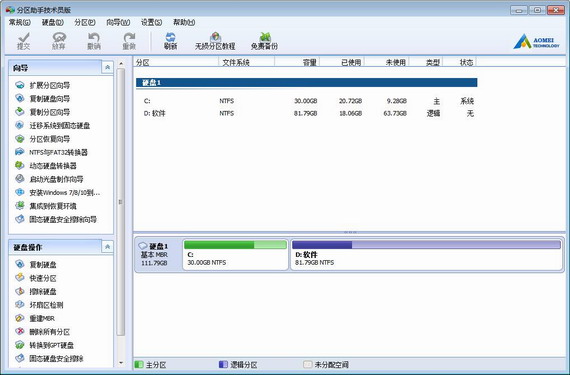570x375 pixels.
Task: Click the 重做 (redo) toolbar icon
Action: coord(129,41)
